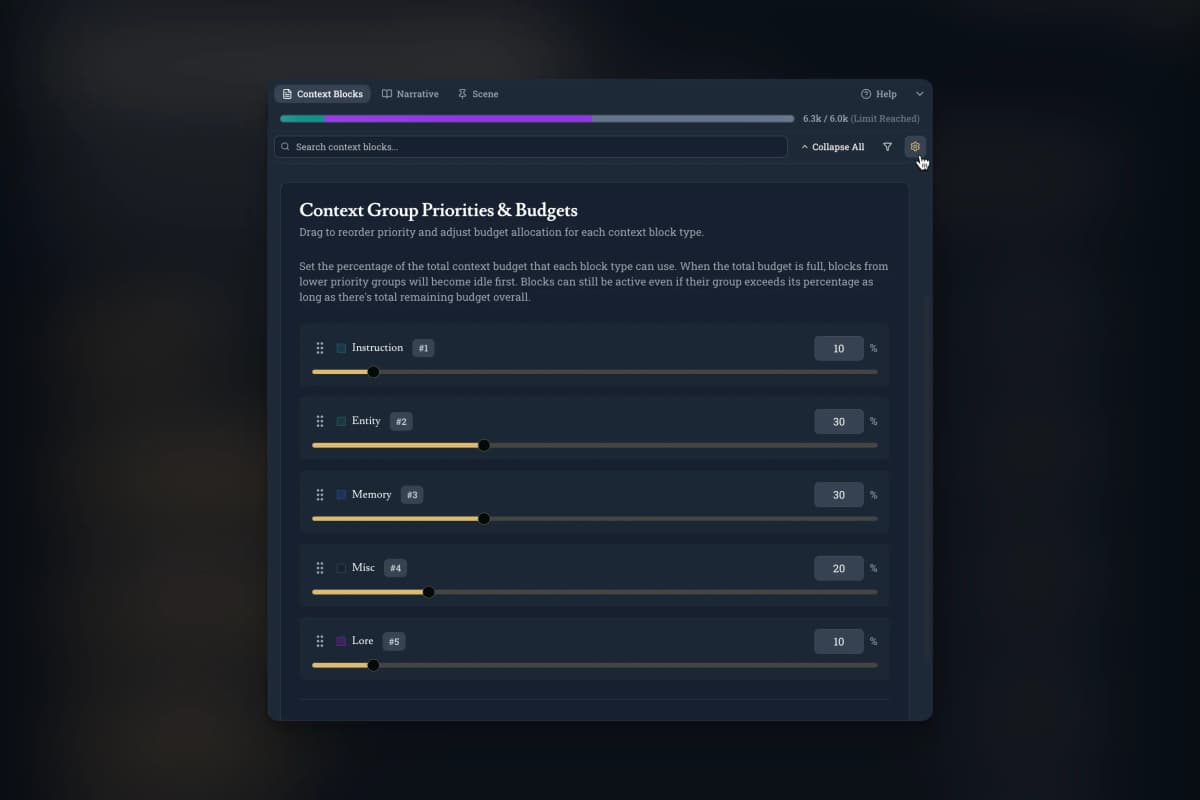Collapse all context blocks
Image resolution: width=1200 pixels, height=800 pixels.
pyautogui.click(x=832, y=147)
